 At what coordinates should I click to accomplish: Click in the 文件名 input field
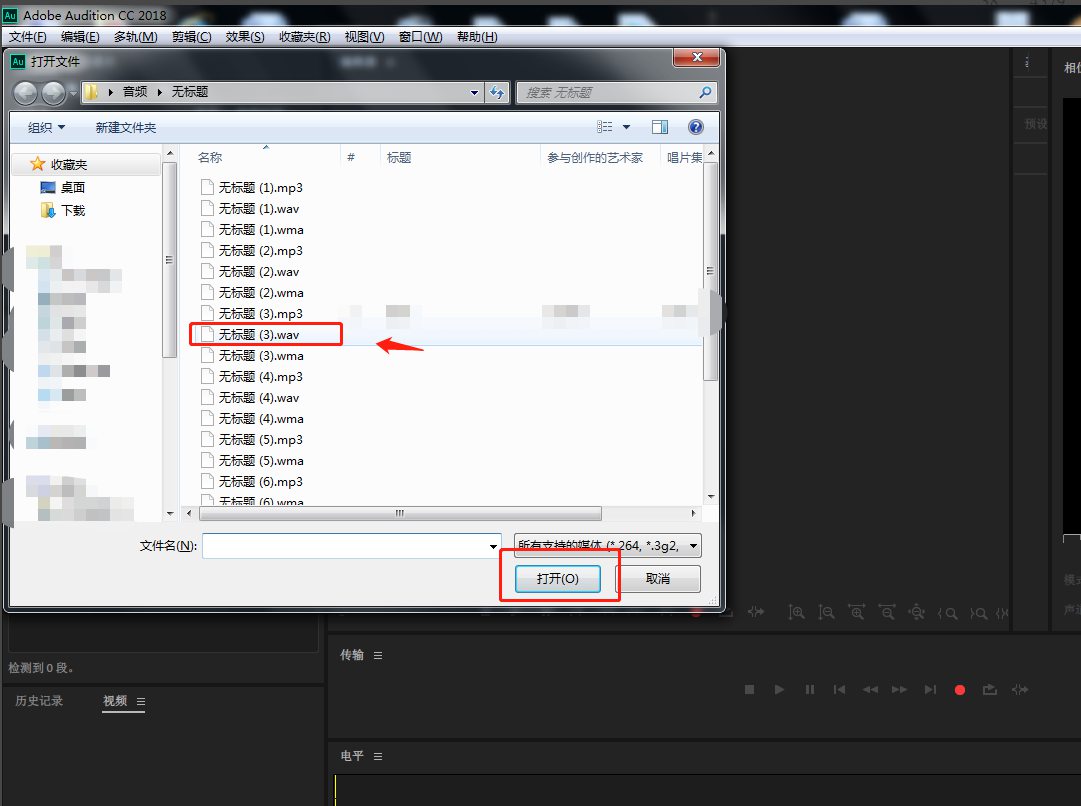351,546
